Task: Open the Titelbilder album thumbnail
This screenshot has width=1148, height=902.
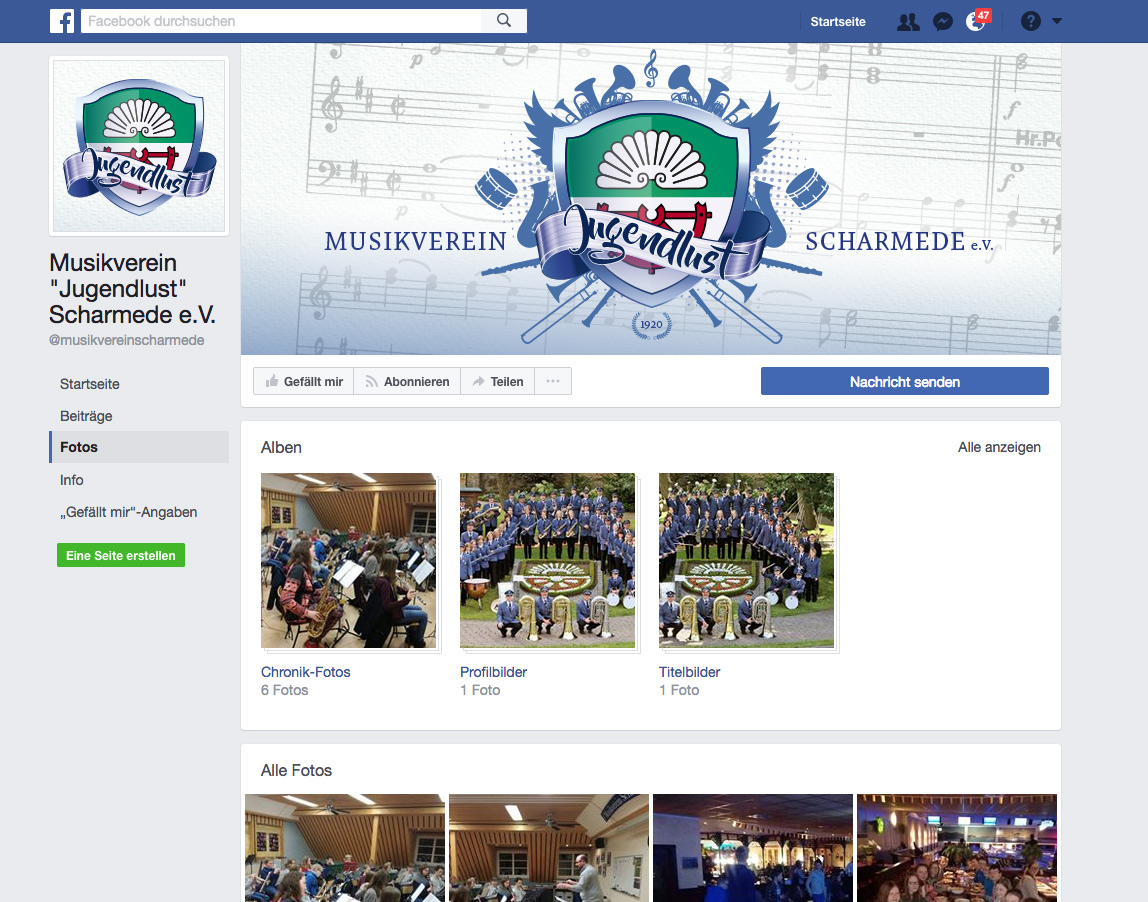Action: 747,560
